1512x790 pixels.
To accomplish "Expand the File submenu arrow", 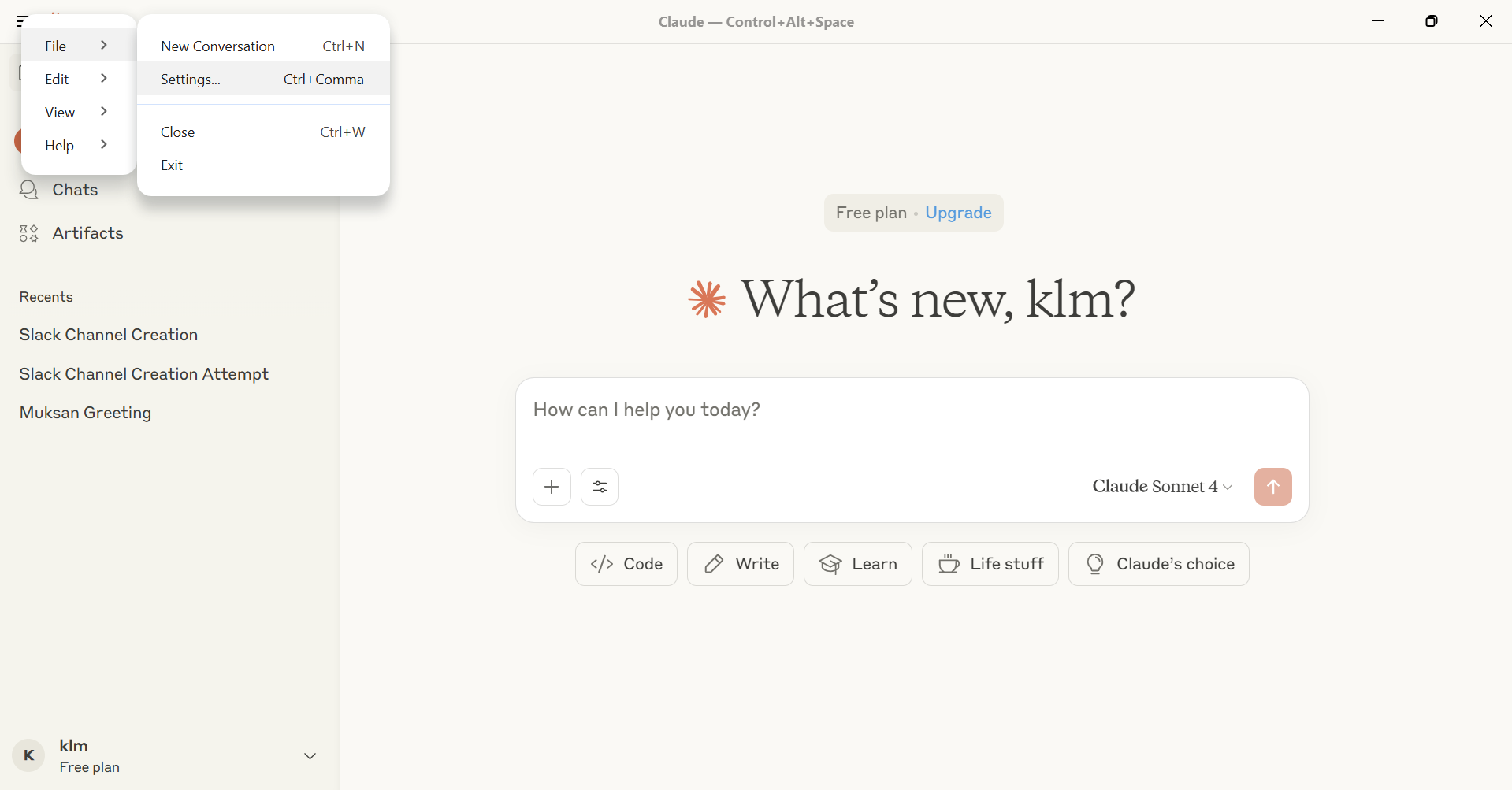I will pyautogui.click(x=103, y=46).
